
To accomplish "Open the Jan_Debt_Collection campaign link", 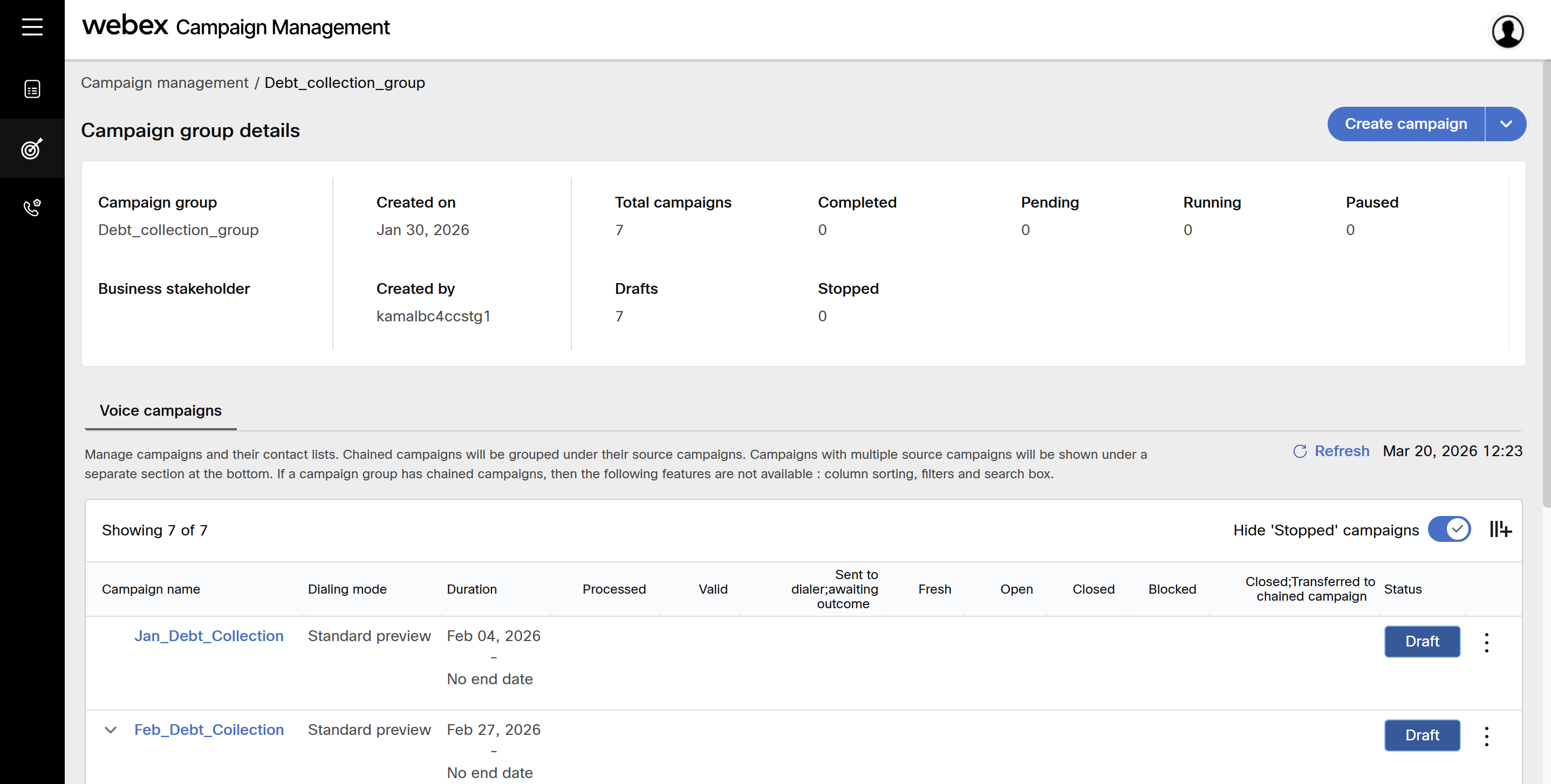I will [208, 636].
